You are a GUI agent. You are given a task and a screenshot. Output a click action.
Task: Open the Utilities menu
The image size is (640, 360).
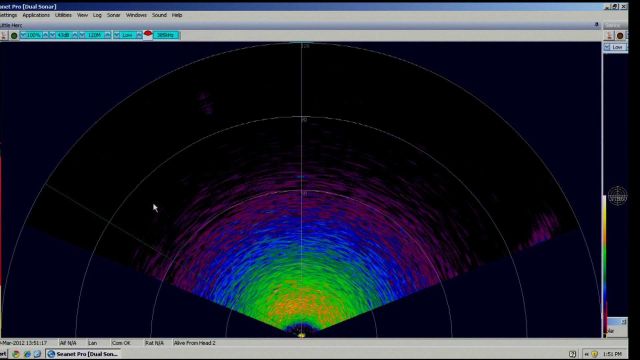(63, 15)
